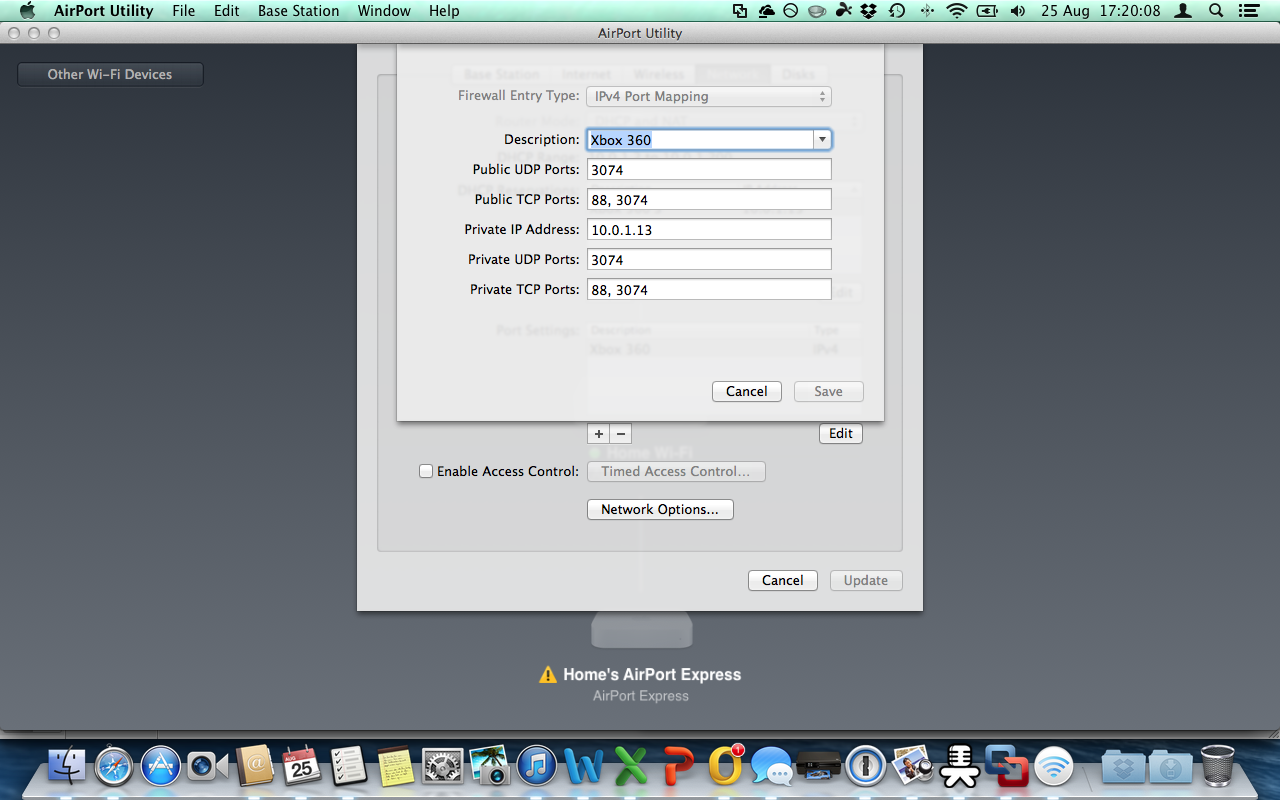1280x800 pixels.
Task: Click AirPort Utility Wi-Fi dock icon
Action: [1054, 766]
